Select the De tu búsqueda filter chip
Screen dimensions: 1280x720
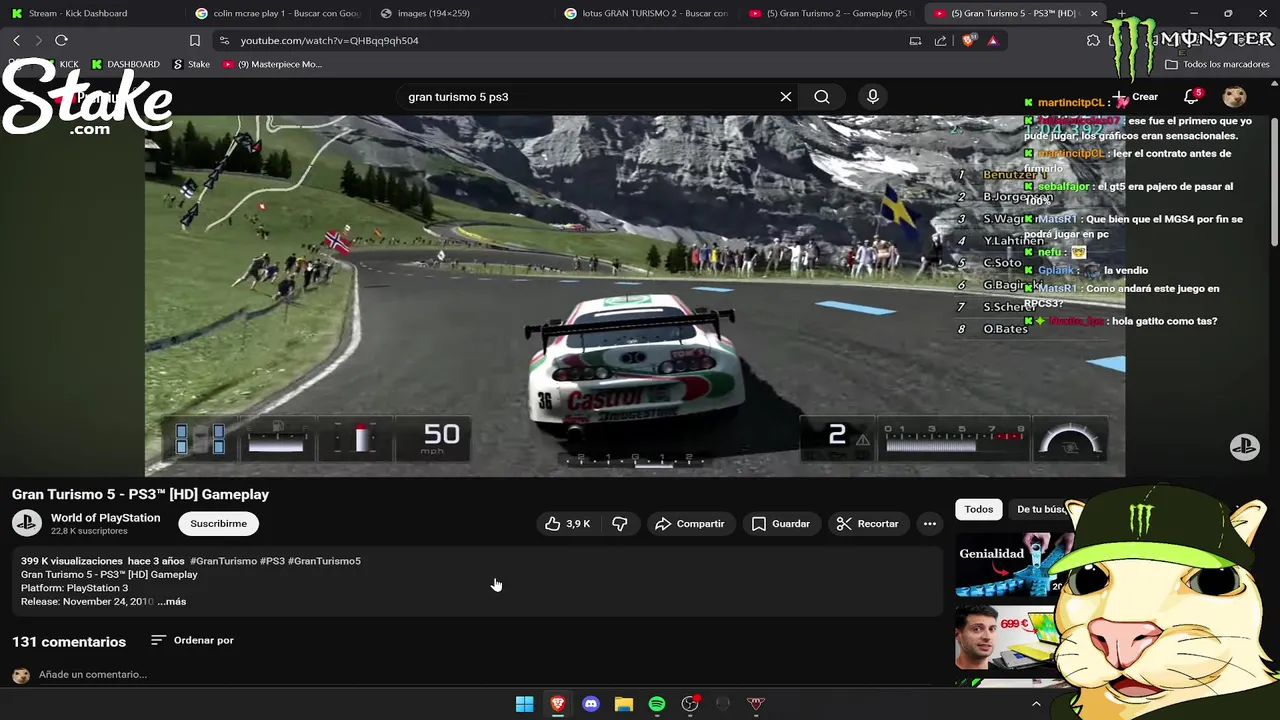(1041, 509)
